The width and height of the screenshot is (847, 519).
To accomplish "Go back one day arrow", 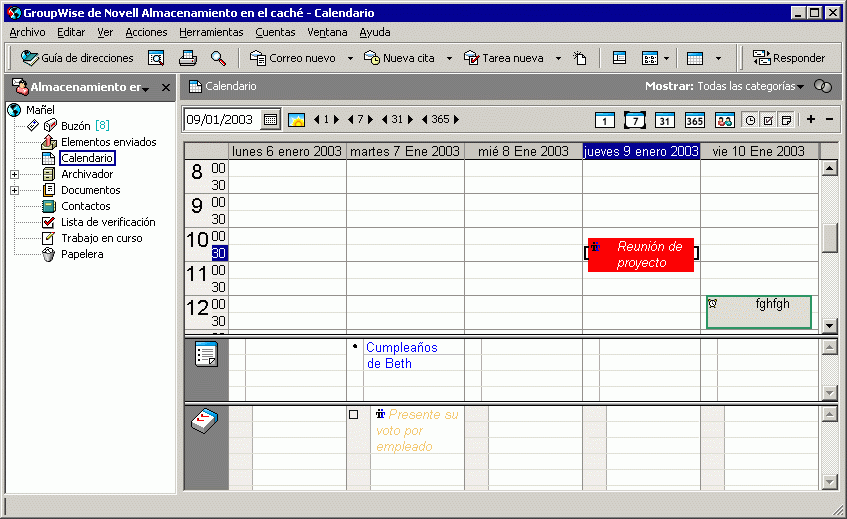I will pos(317,120).
